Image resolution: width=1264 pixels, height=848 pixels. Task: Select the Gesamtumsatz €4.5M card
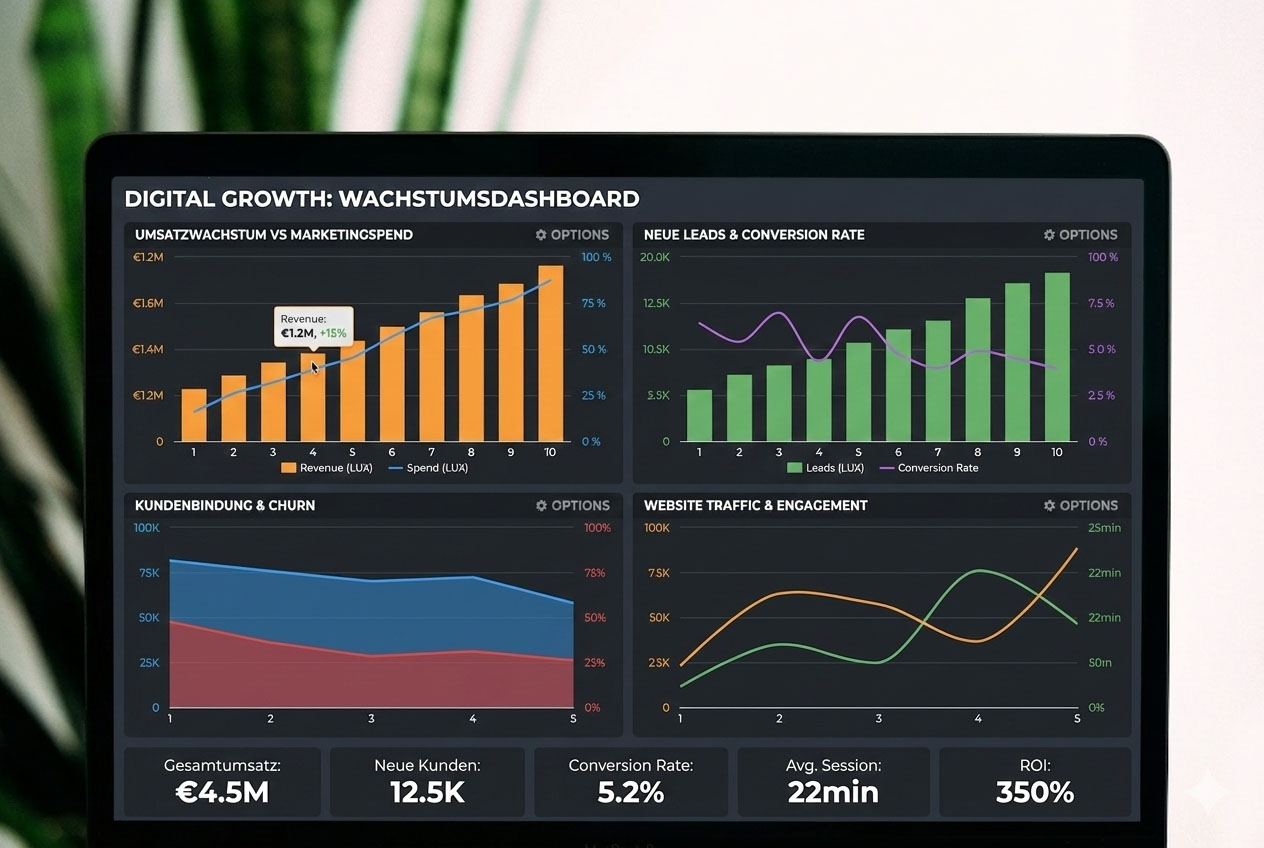[222, 782]
